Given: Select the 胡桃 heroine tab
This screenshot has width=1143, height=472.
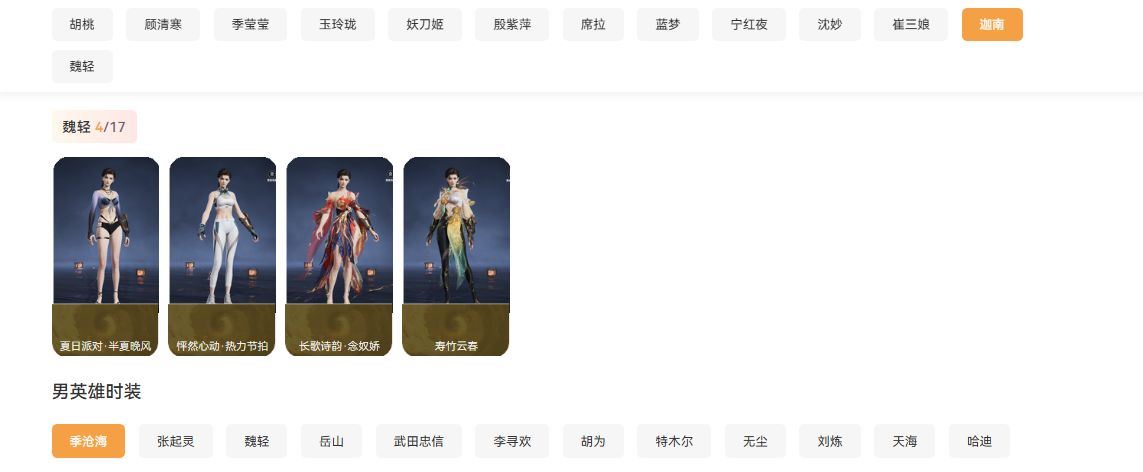Looking at the screenshot, I should coord(82,24).
